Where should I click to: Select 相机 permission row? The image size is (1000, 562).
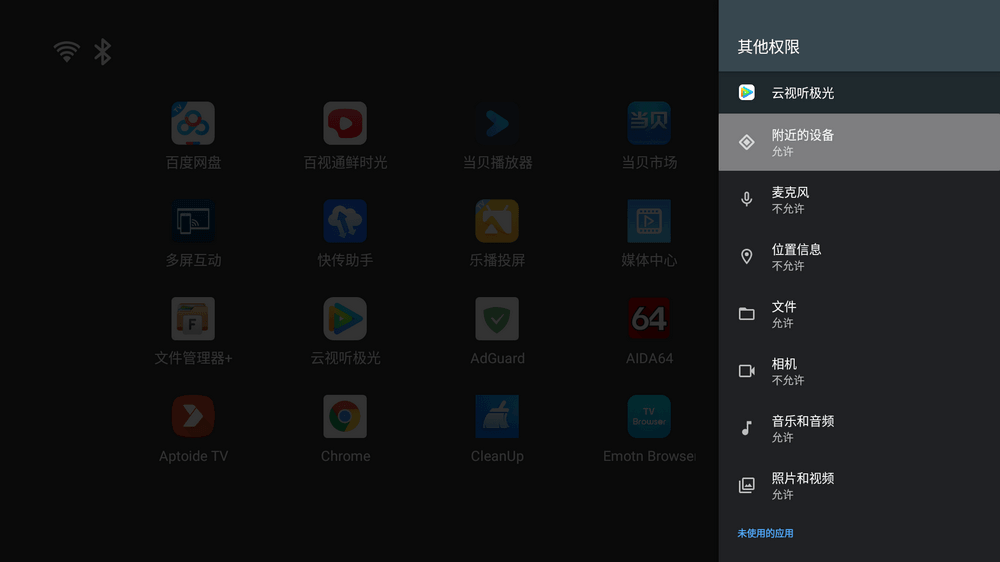[x=858, y=371]
